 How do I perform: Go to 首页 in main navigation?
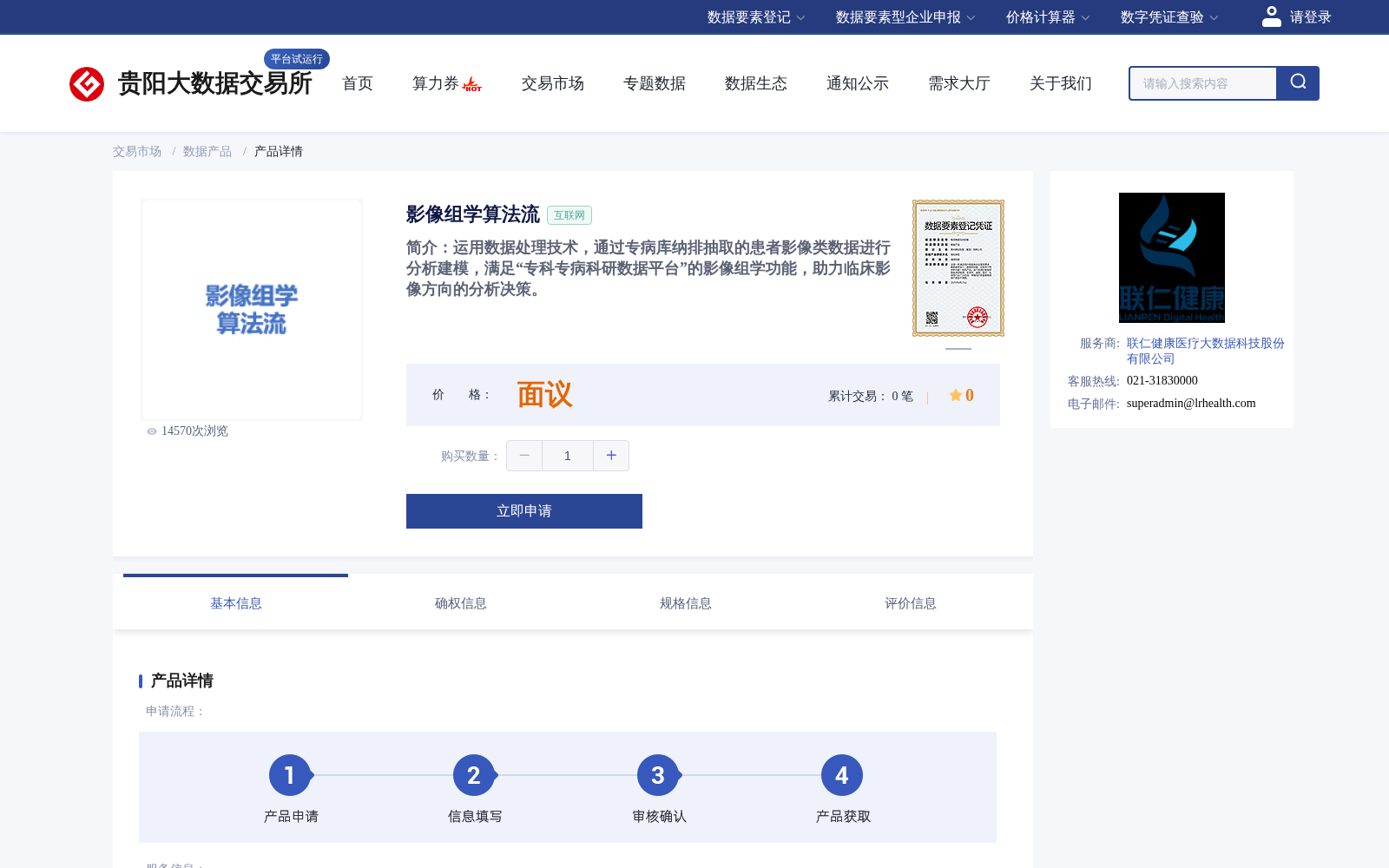click(358, 83)
